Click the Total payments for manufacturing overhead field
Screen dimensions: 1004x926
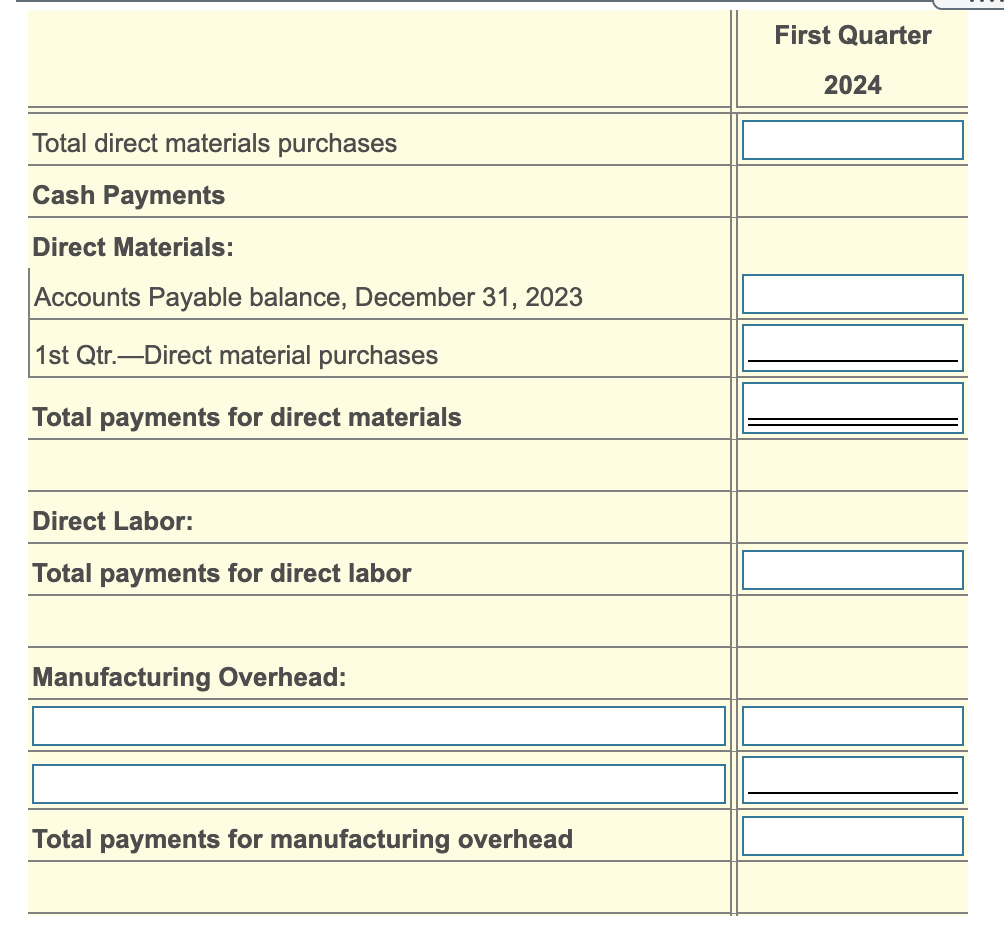click(852, 836)
